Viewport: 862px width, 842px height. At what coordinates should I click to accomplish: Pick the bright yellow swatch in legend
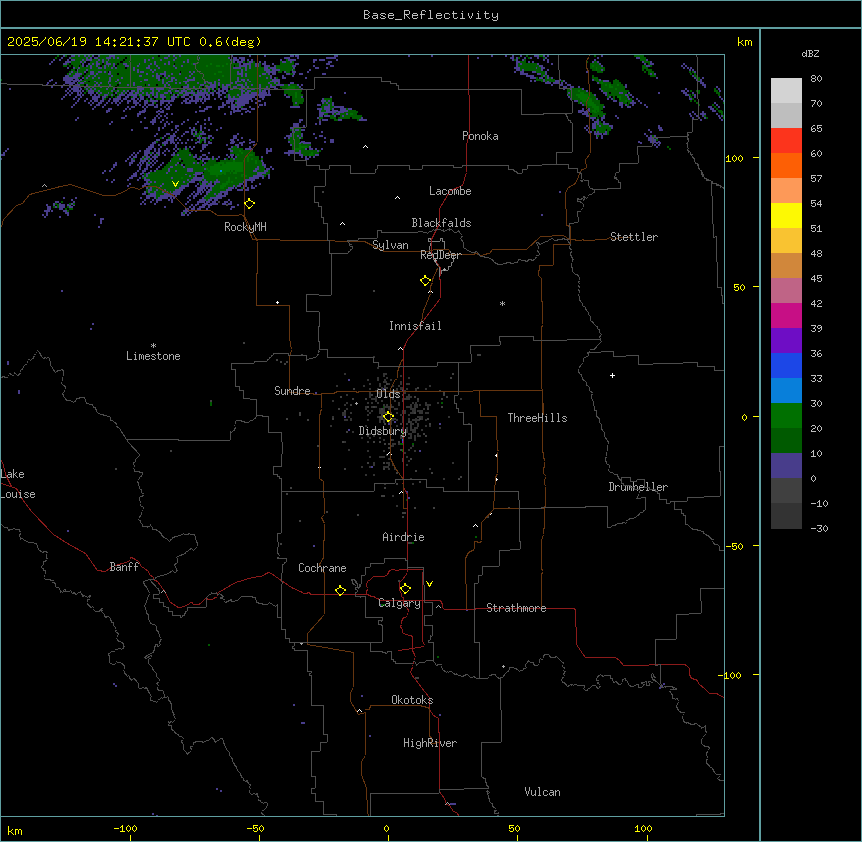point(786,215)
